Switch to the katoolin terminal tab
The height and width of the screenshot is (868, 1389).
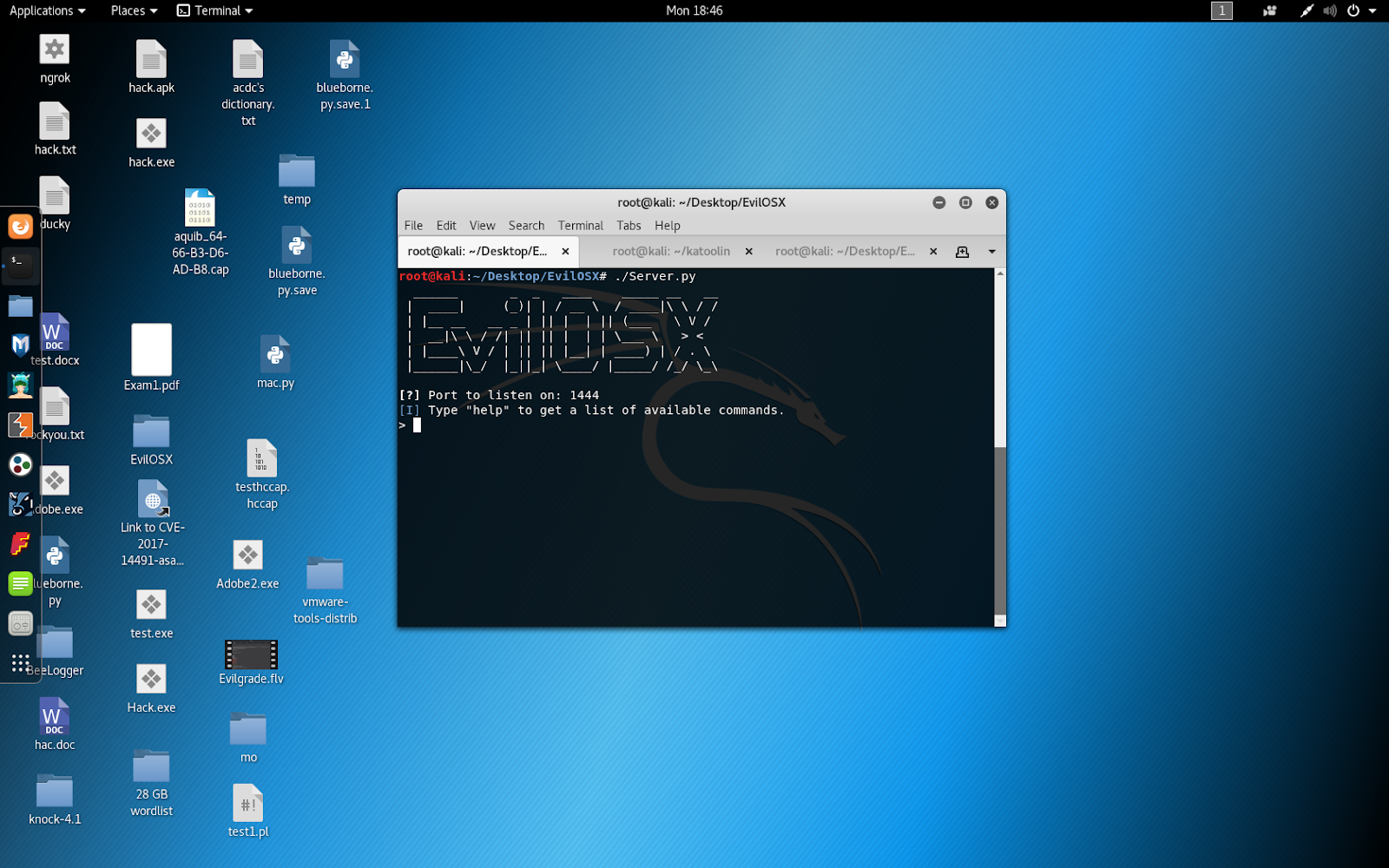tap(668, 251)
